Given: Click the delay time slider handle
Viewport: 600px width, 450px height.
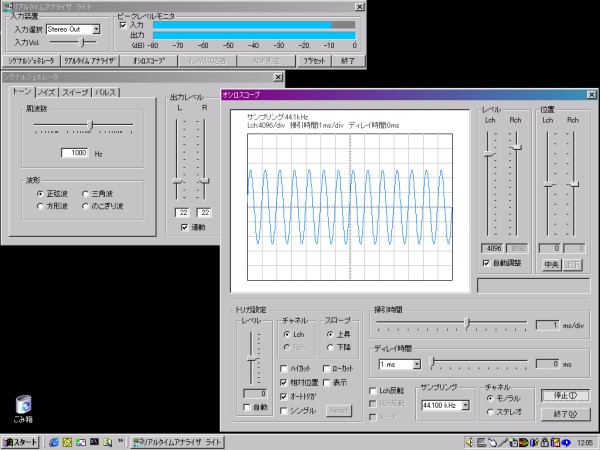Looking at the screenshot, I should pyautogui.click(x=432, y=362).
